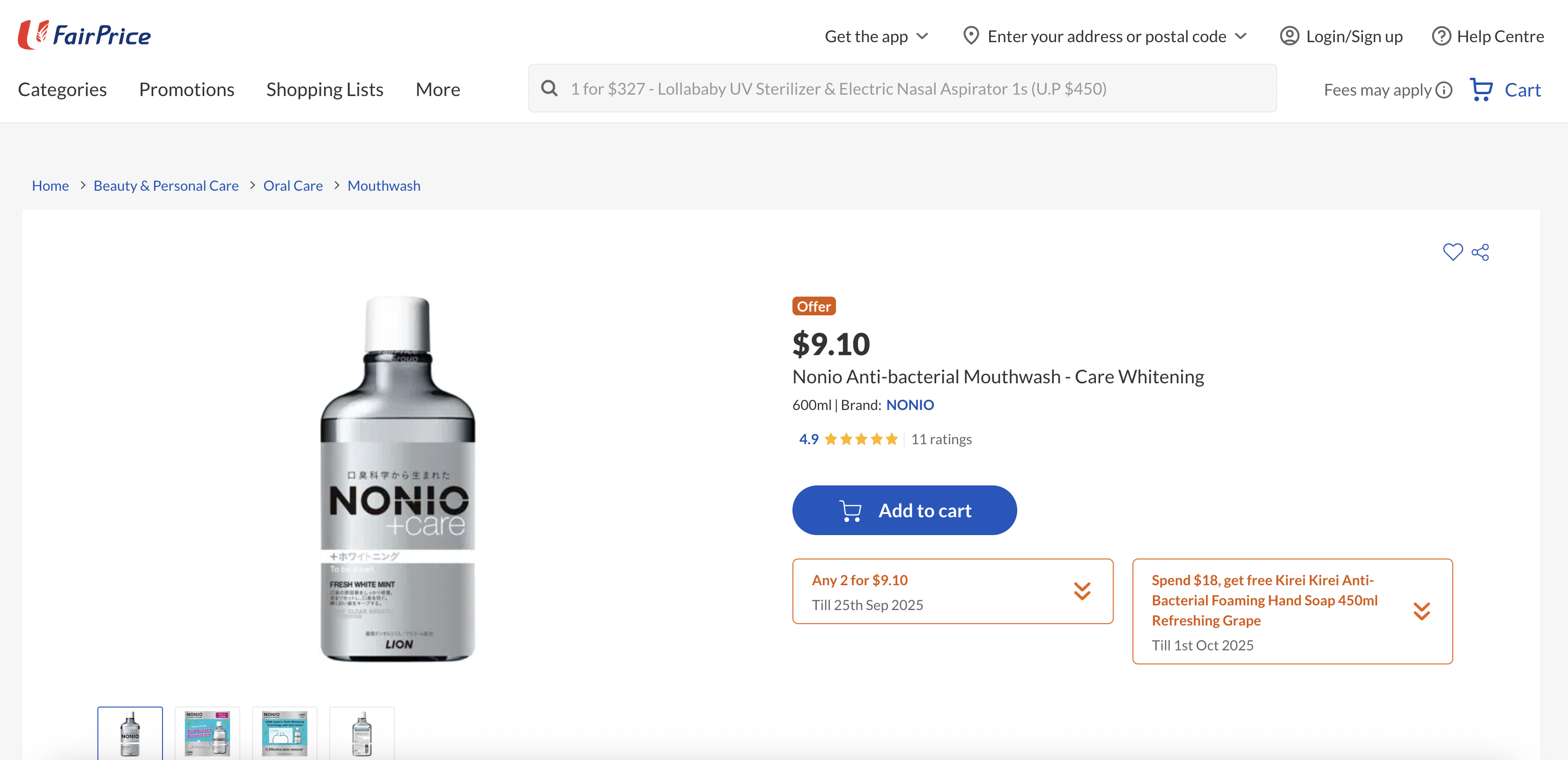This screenshot has width=1568, height=760.
Task: Open the Promotions menu item
Action: click(186, 89)
